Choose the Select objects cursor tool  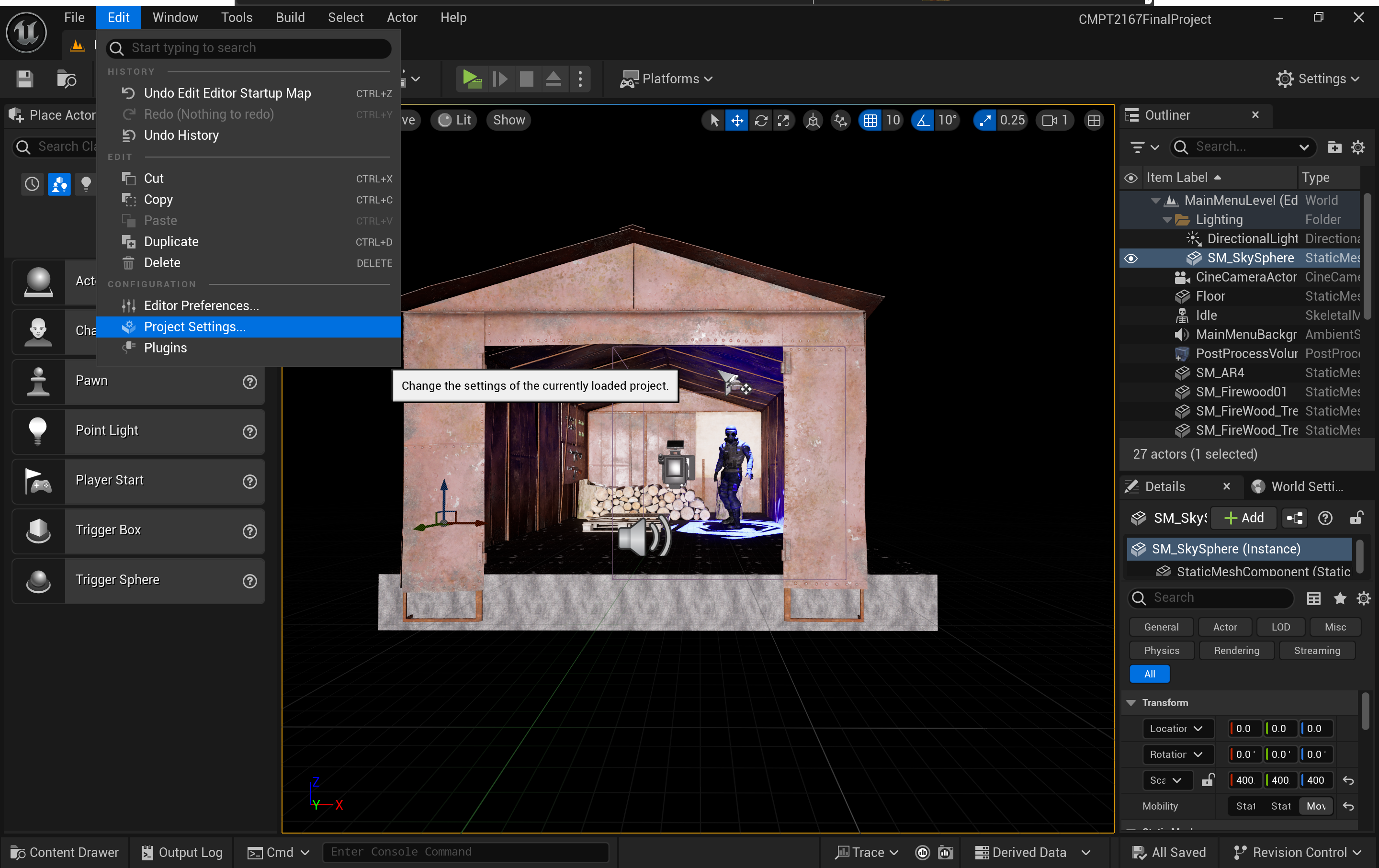click(x=714, y=120)
